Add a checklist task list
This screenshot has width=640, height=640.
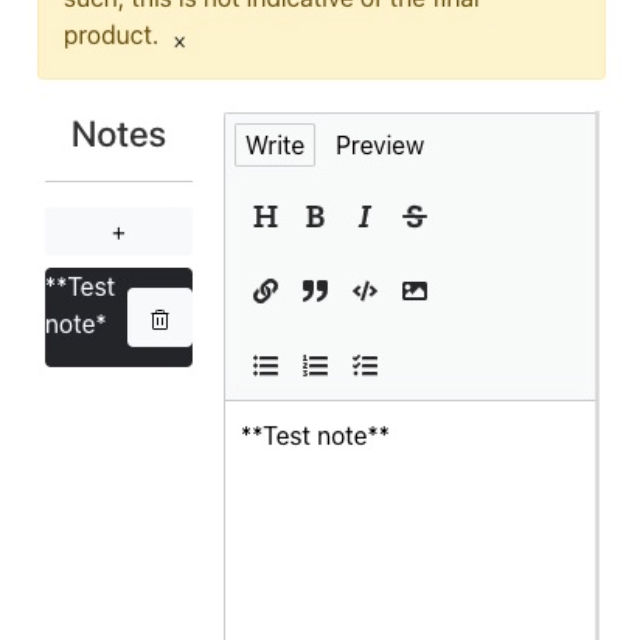[365, 366]
